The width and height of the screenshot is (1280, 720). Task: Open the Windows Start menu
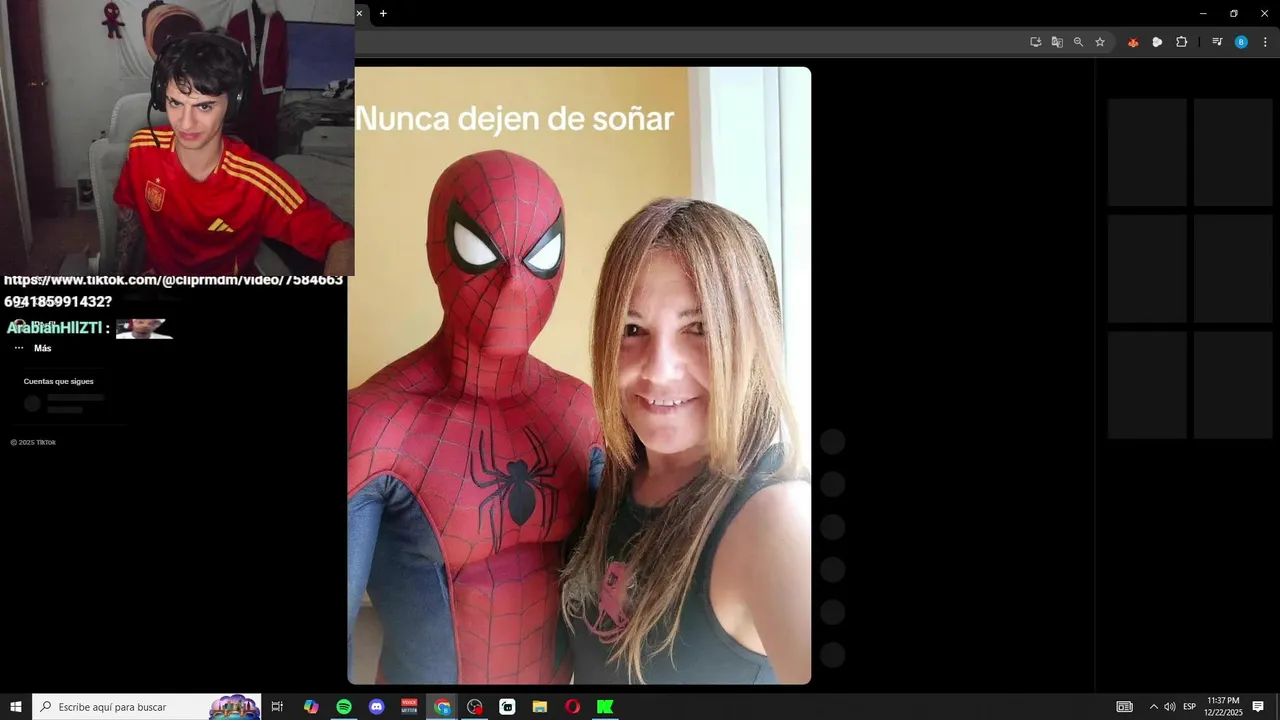pyautogui.click(x=16, y=707)
